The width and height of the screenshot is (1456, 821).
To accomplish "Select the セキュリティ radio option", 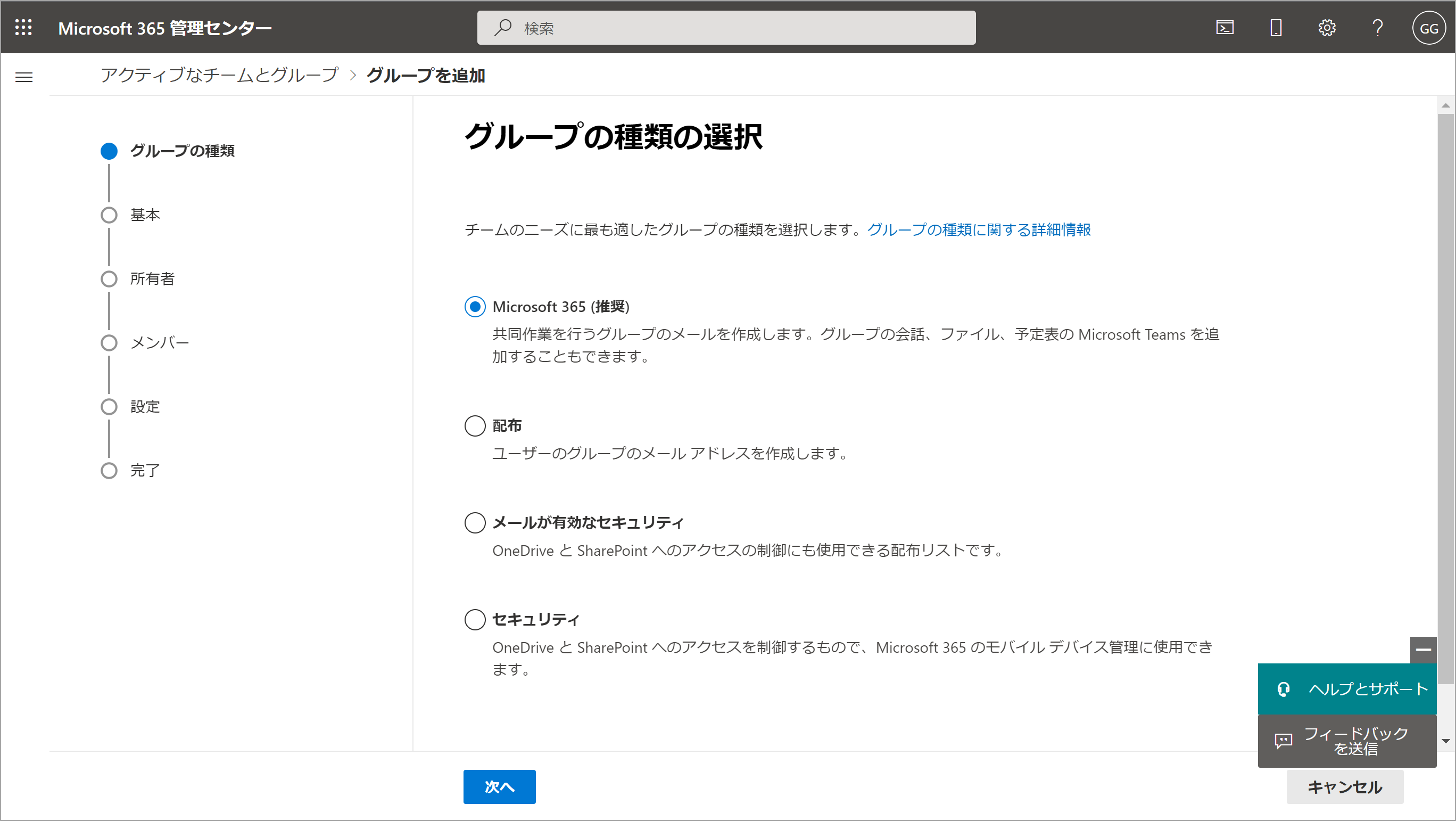I will click(x=475, y=620).
